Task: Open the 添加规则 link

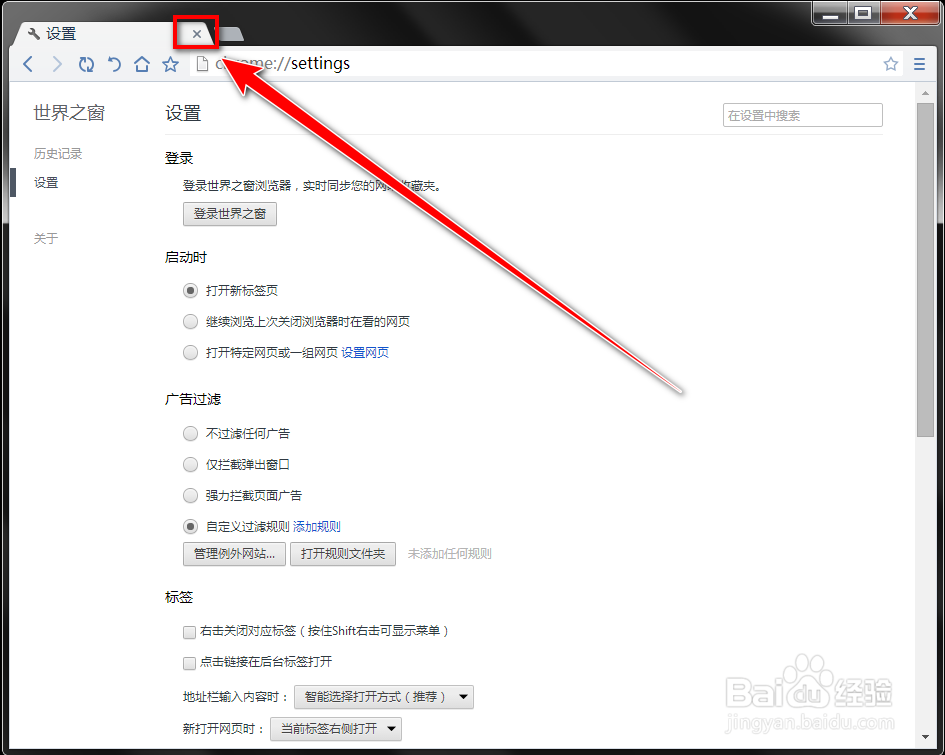Action: coord(317,527)
